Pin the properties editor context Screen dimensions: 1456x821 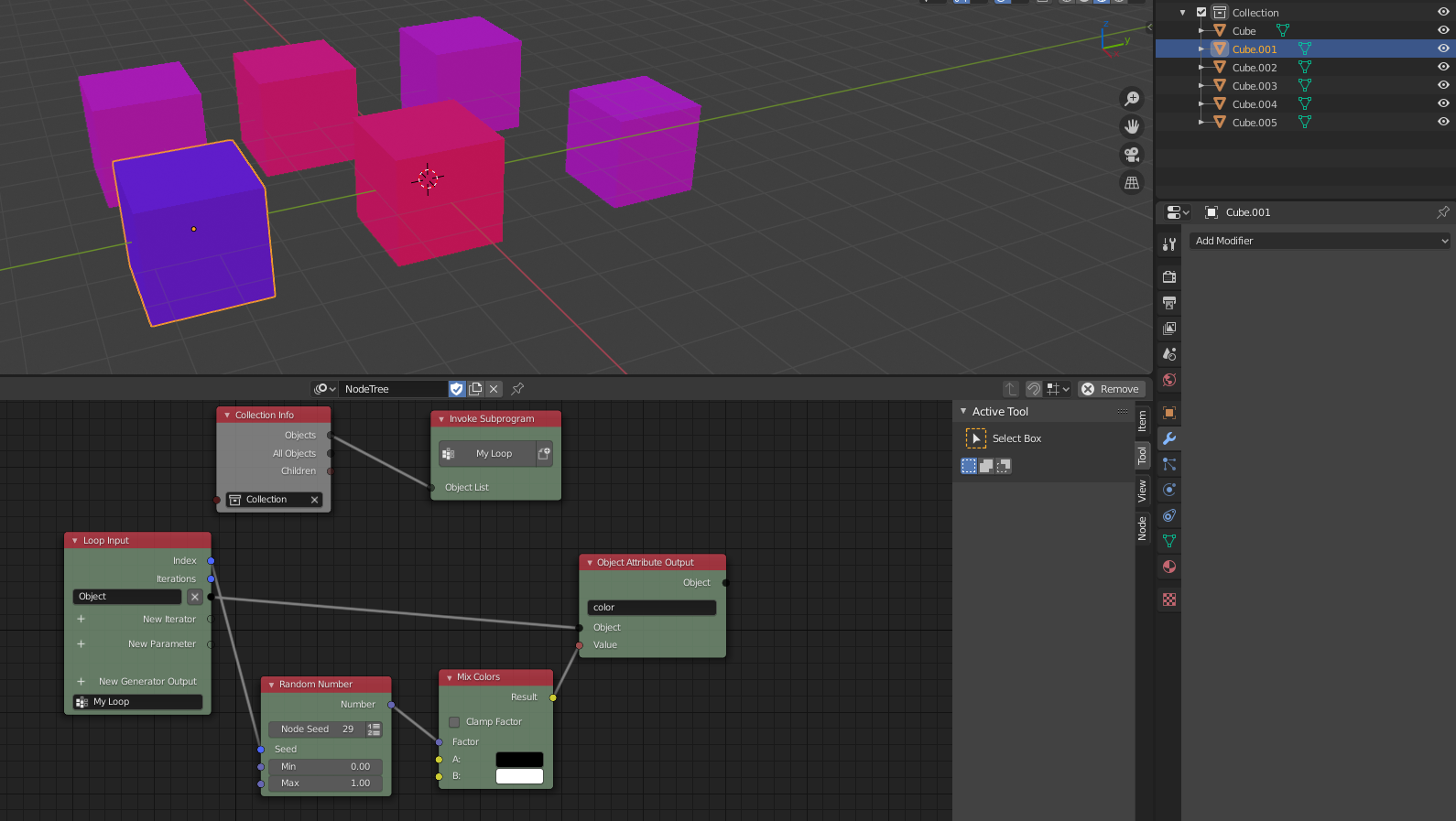[1443, 212]
